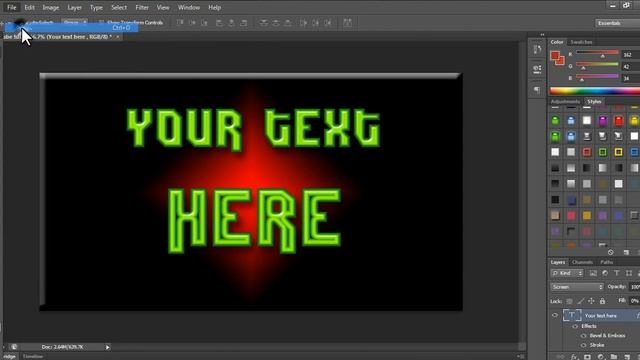Screen dimensions: 640x360
Task: Enable Show Transform Controls checkbox
Action: [101, 22]
